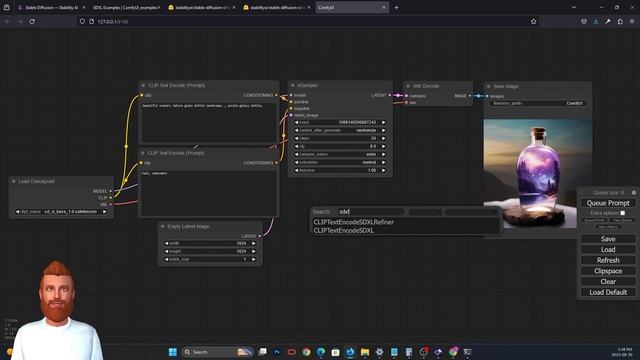Open the scheduler normal dropdown

pos(340,162)
